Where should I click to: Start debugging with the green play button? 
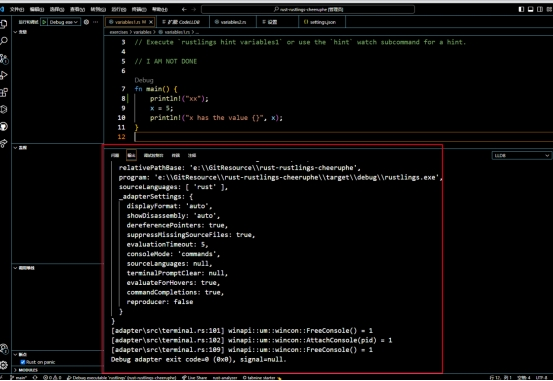point(44,22)
